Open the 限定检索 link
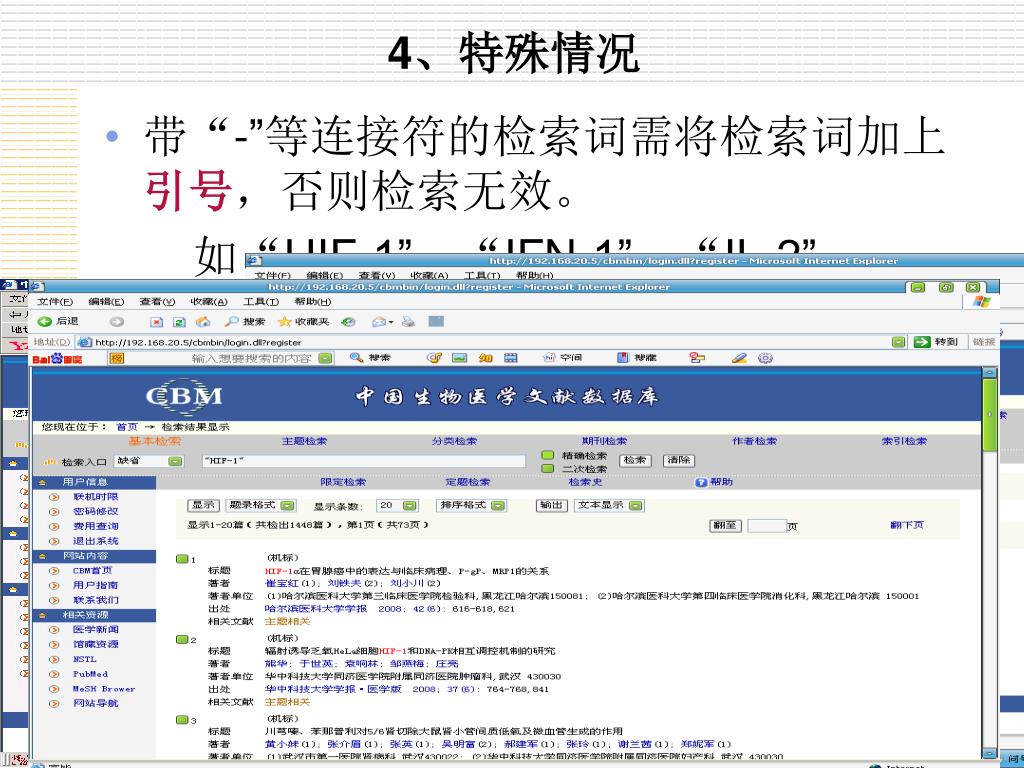The height and width of the screenshot is (768, 1024). coord(344,482)
